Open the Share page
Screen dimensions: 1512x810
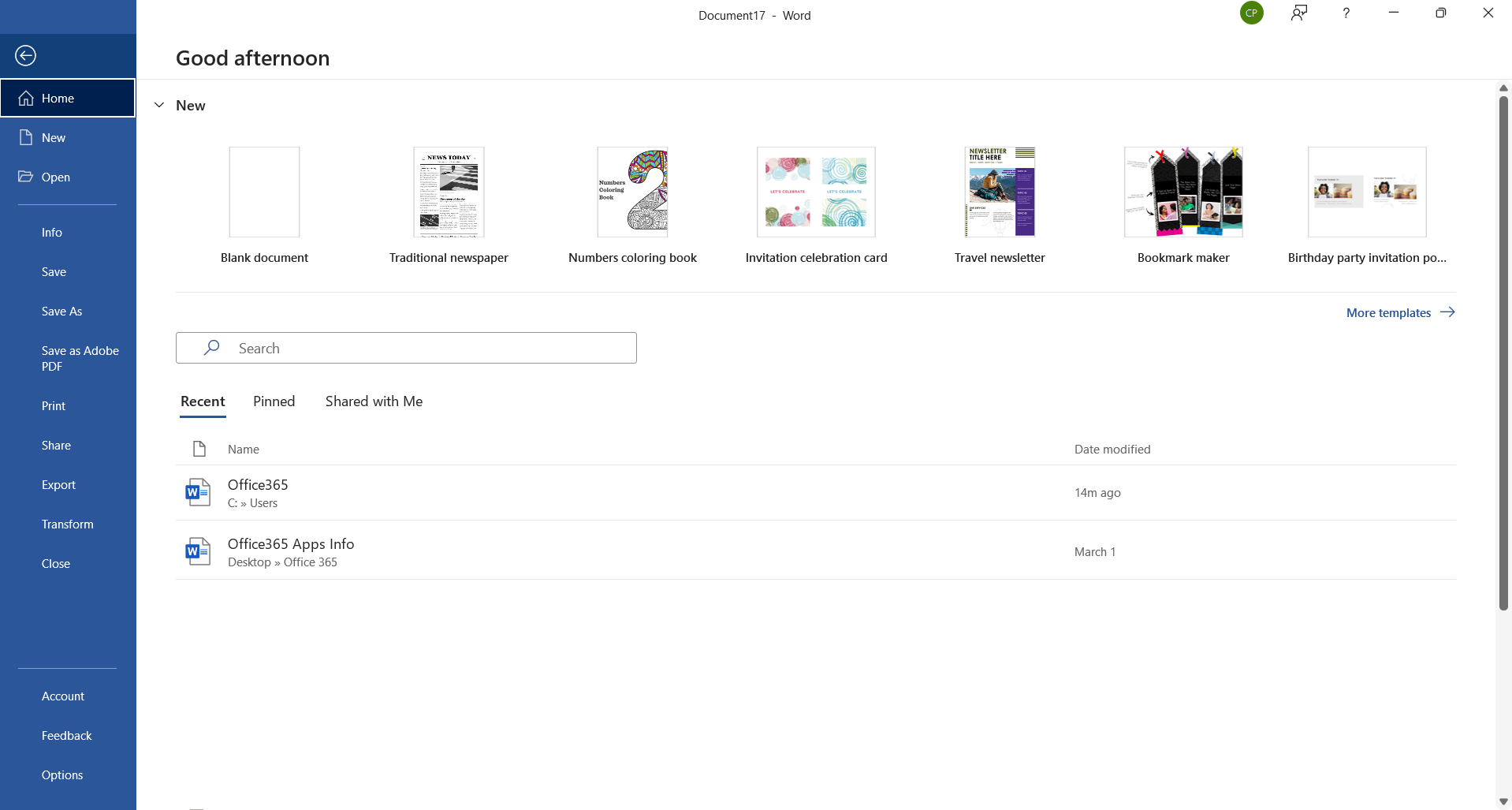[x=68, y=445]
